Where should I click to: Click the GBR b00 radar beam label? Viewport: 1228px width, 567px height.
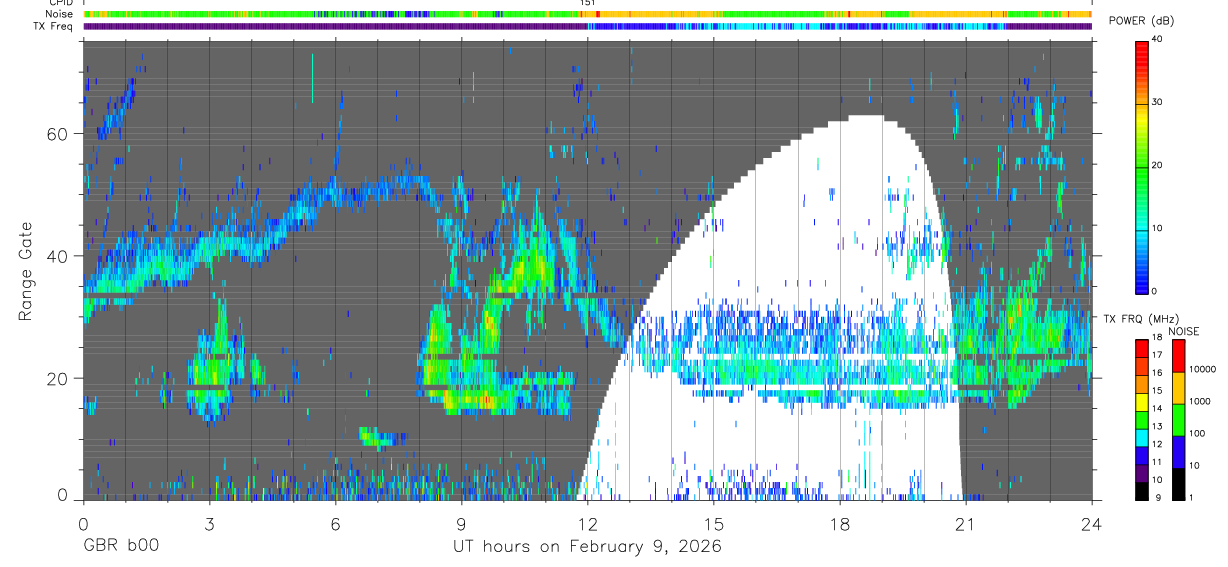coord(119,547)
